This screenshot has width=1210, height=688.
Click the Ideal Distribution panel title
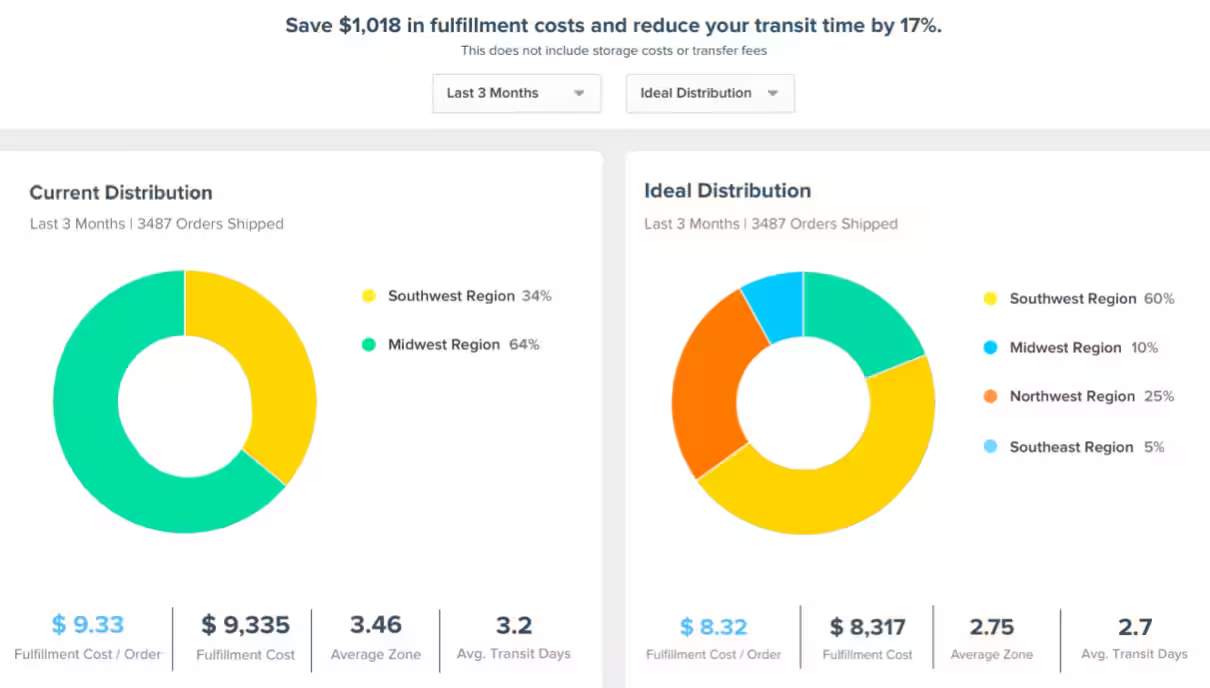tap(727, 190)
